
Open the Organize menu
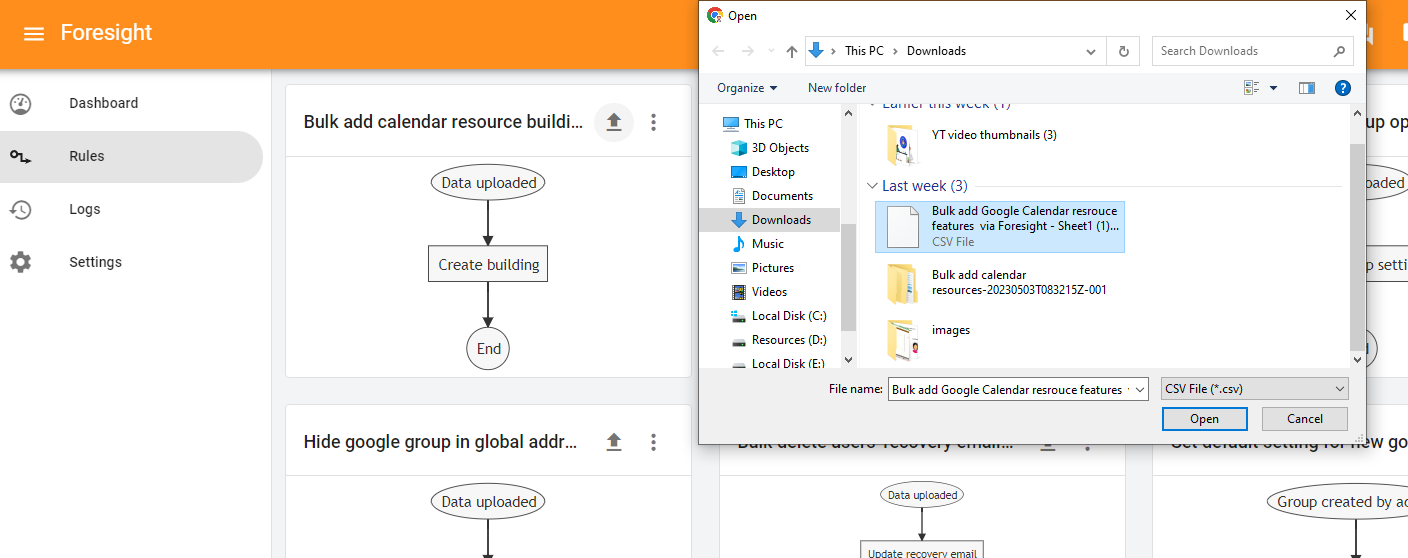click(747, 88)
